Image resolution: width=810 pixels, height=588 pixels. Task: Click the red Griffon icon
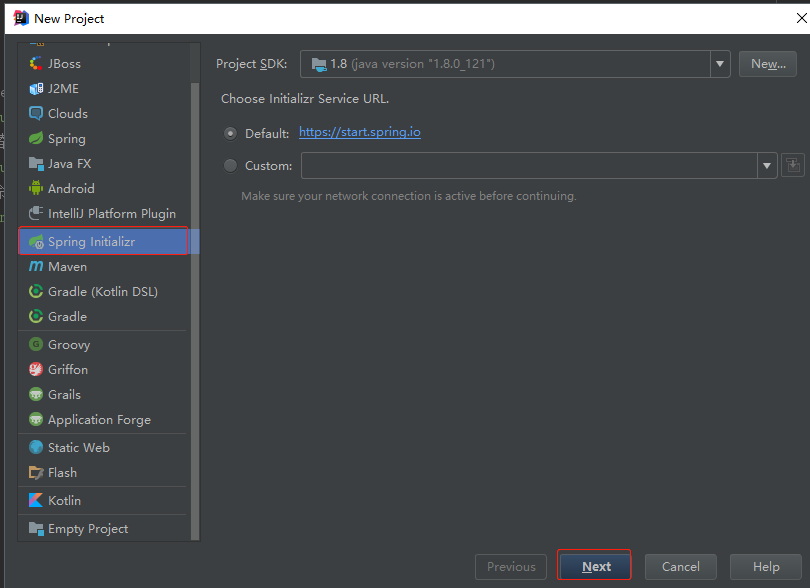pyautogui.click(x=36, y=369)
